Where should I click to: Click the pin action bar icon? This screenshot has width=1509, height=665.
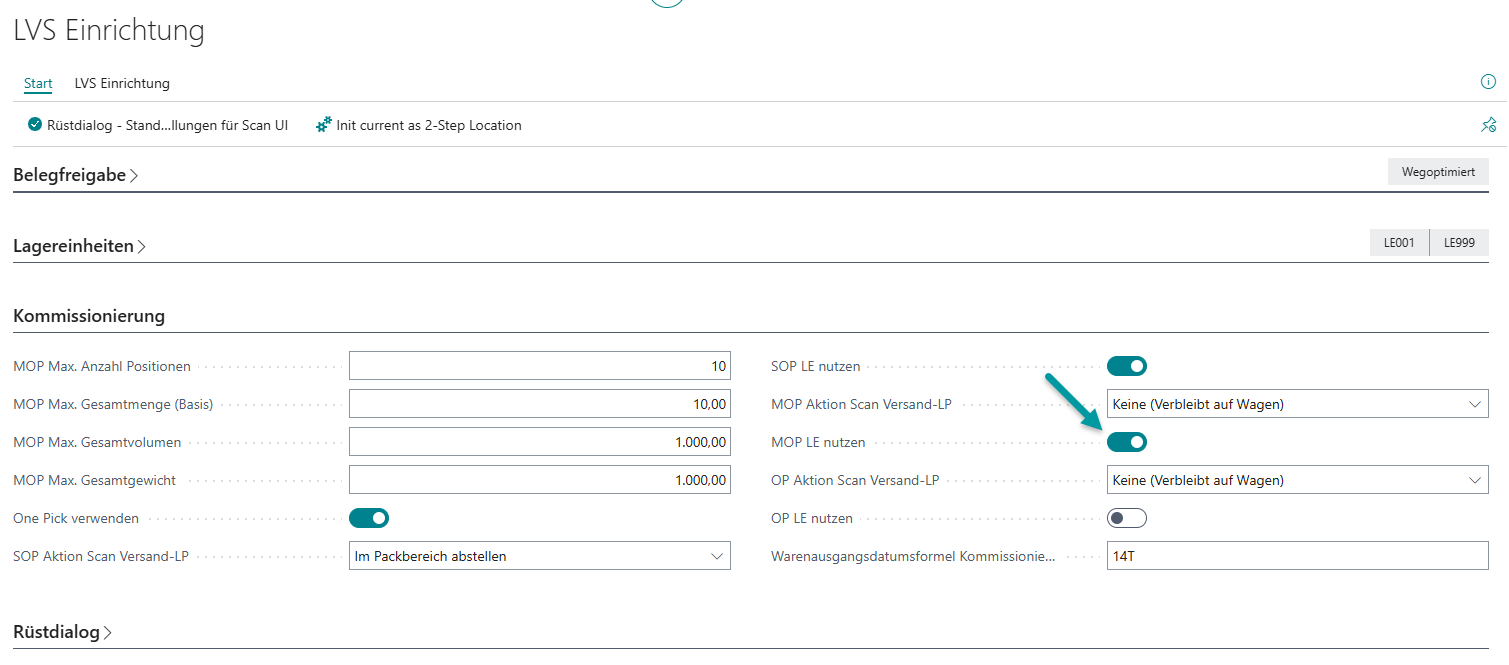tap(1488, 126)
